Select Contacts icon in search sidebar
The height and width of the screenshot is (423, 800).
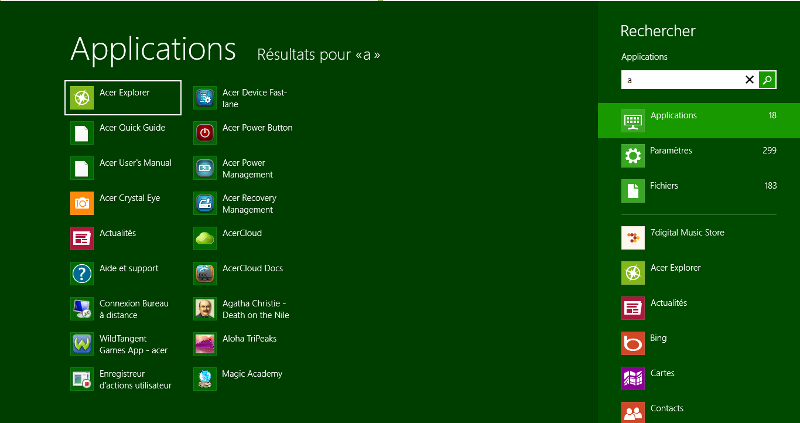(633, 412)
